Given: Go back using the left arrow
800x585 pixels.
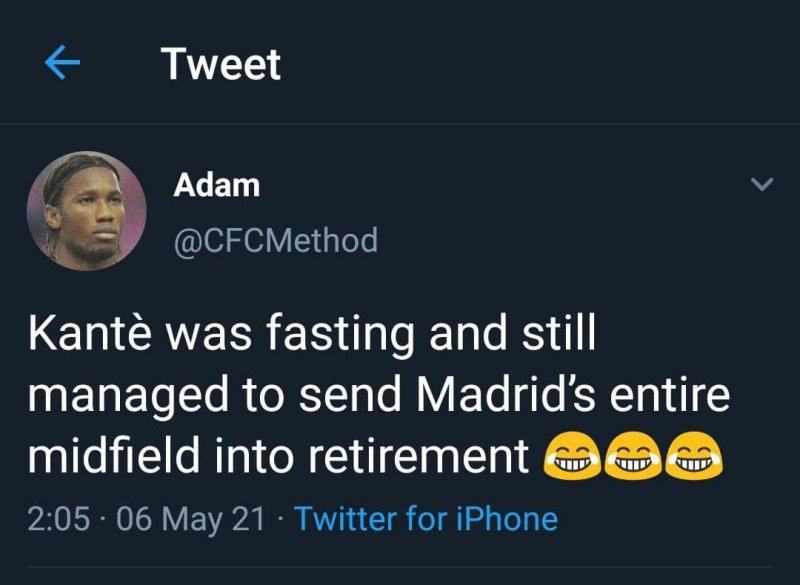Looking at the screenshot, I should [x=63, y=64].
